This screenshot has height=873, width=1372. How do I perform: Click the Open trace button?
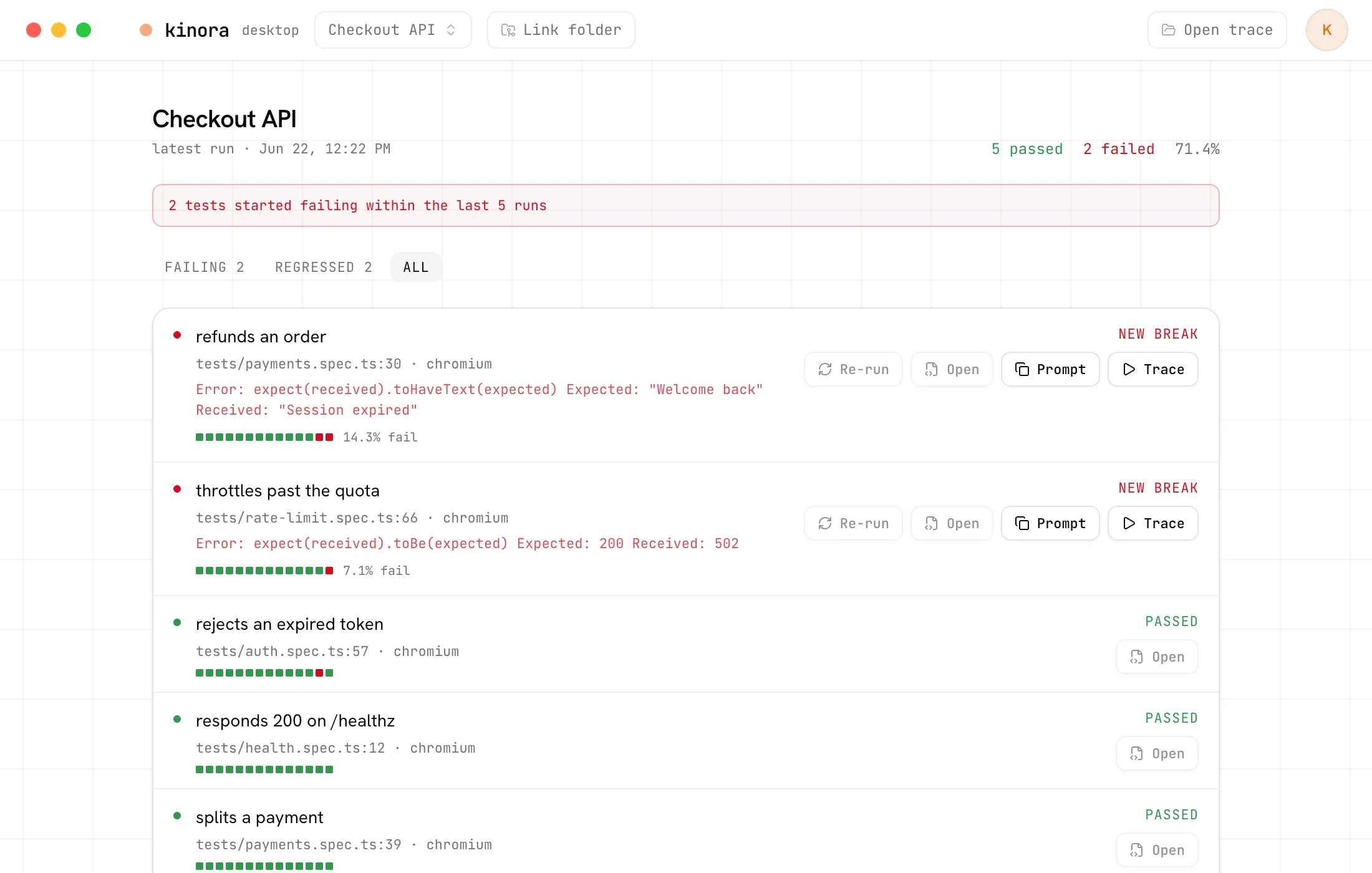tap(1217, 30)
